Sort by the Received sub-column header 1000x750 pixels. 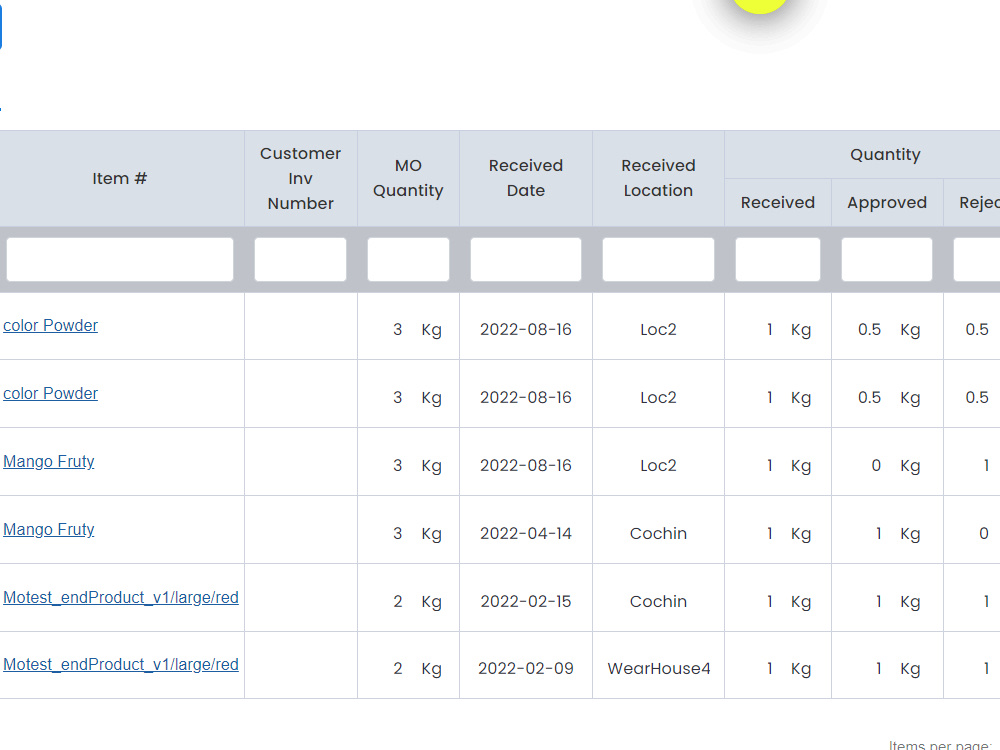[777, 203]
